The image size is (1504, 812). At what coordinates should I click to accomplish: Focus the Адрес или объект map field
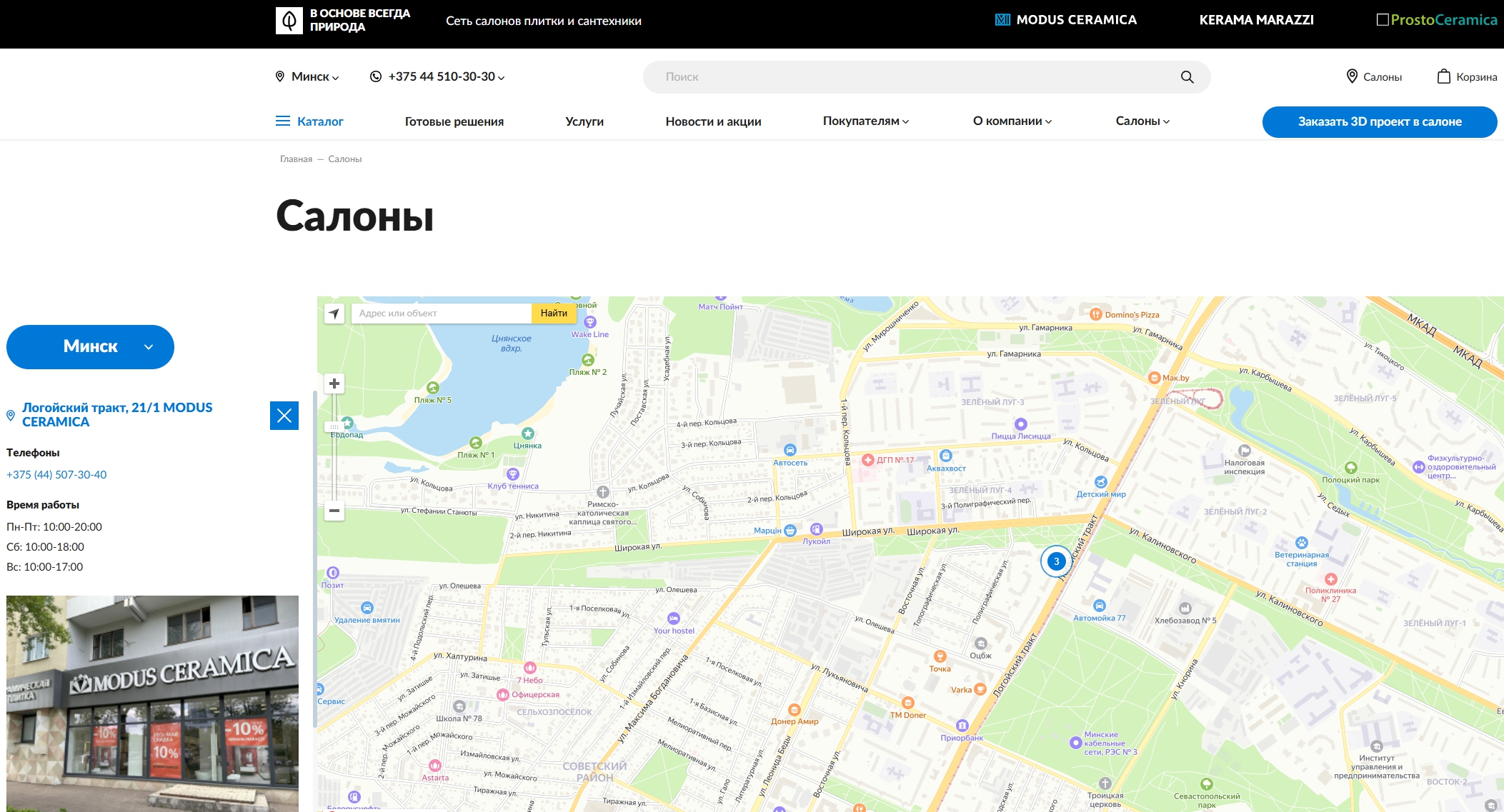[442, 313]
